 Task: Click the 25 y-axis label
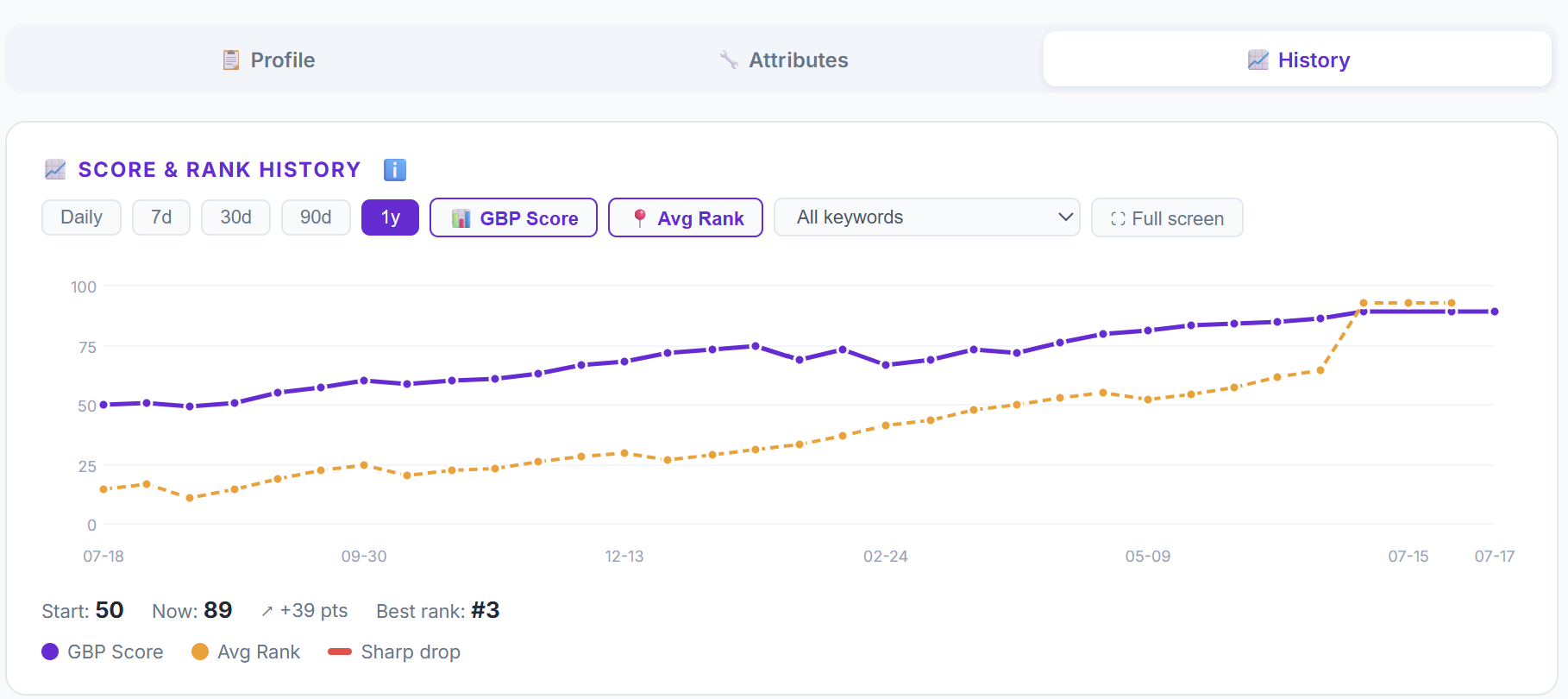tap(87, 466)
